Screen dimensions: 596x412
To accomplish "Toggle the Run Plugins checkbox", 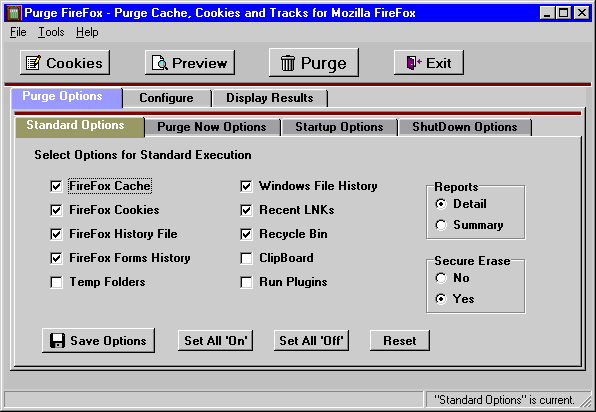I will click(246, 282).
